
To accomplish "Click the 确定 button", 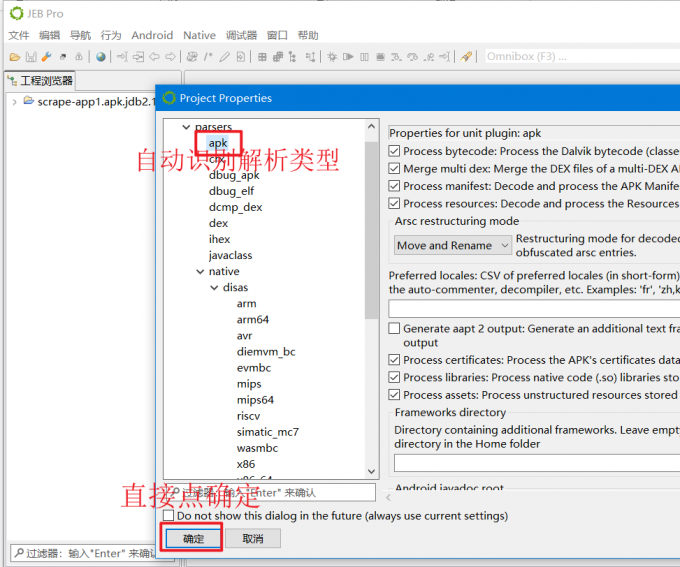I will point(193,539).
